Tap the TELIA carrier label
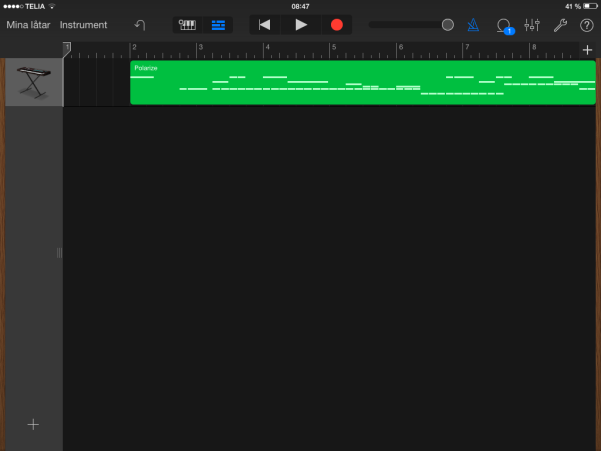Screen dimensions: 601x451 coord(35,7)
